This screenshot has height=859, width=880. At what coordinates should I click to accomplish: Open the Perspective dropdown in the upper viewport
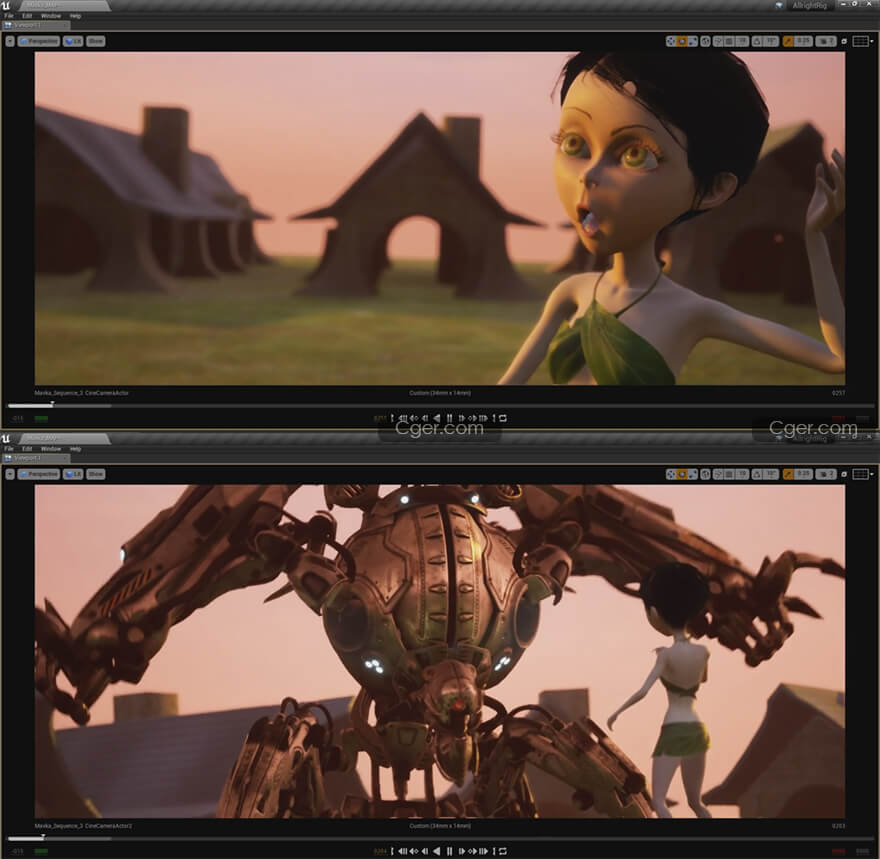coord(39,41)
